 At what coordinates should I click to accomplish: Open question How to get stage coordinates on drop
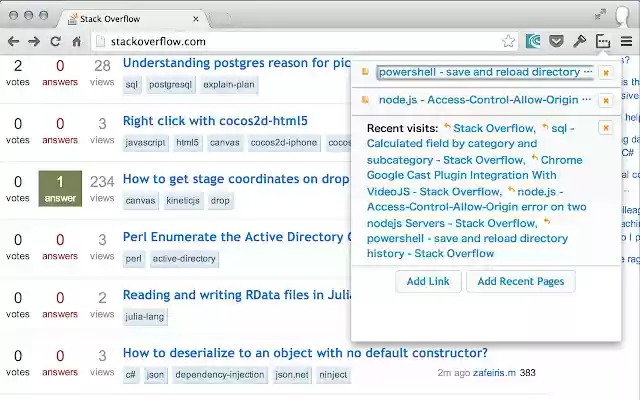point(236,179)
